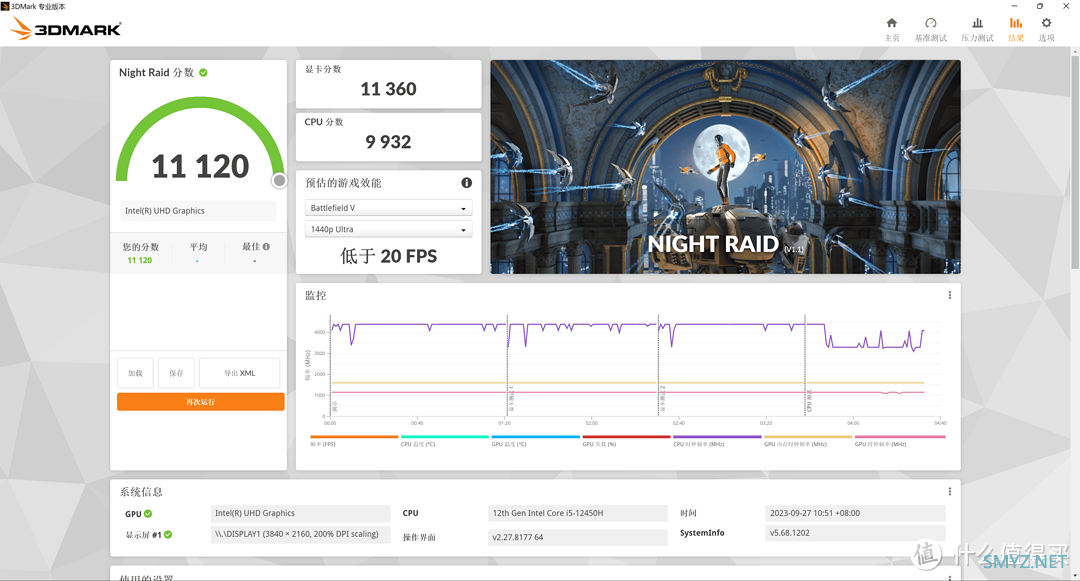Screen dimensions: 1080x581
Task: Click the CPU 分数 9 932 score card
Action: pyautogui.click(x=388, y=137)
